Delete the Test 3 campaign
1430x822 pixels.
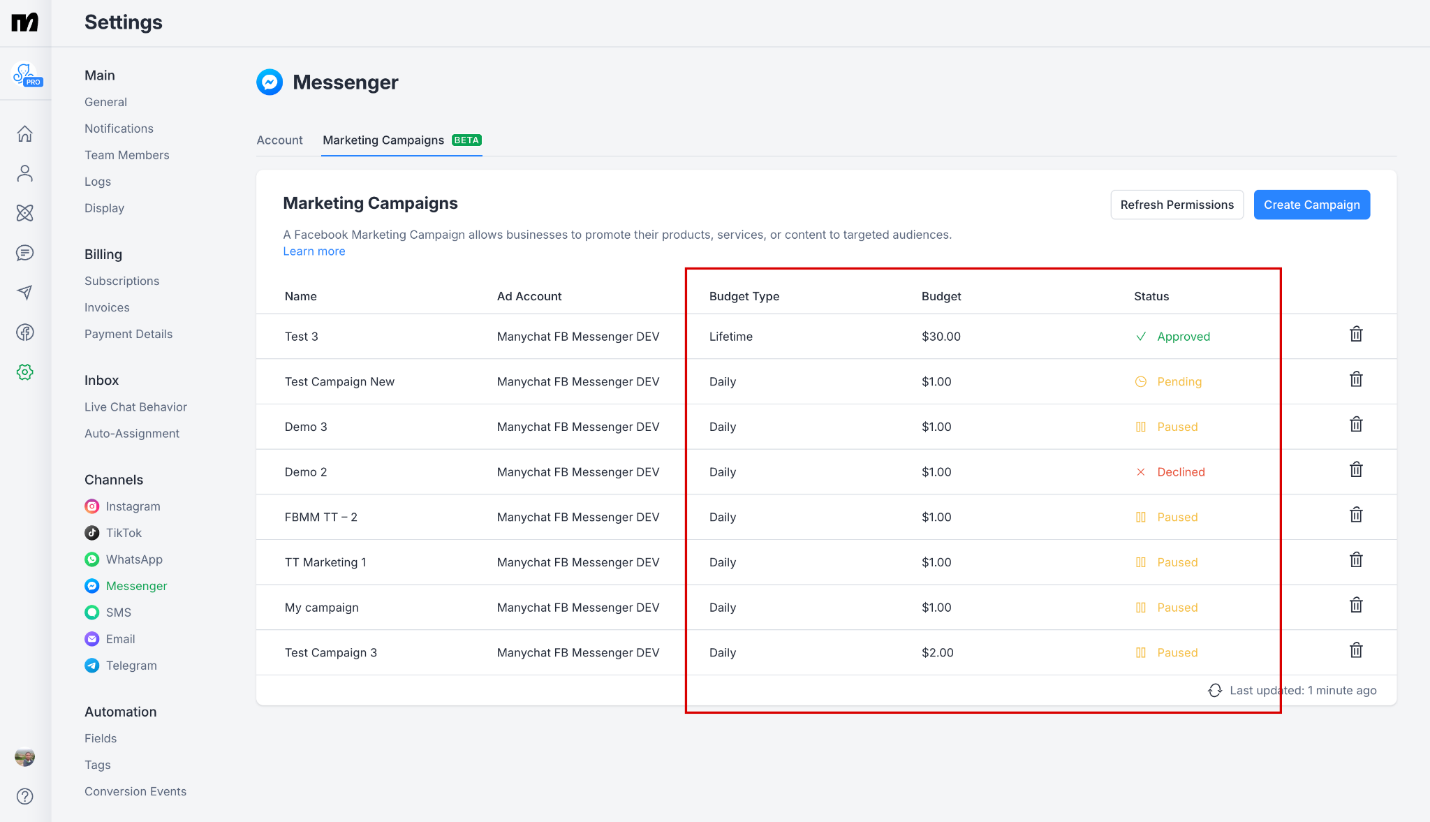click(1356, 335)
